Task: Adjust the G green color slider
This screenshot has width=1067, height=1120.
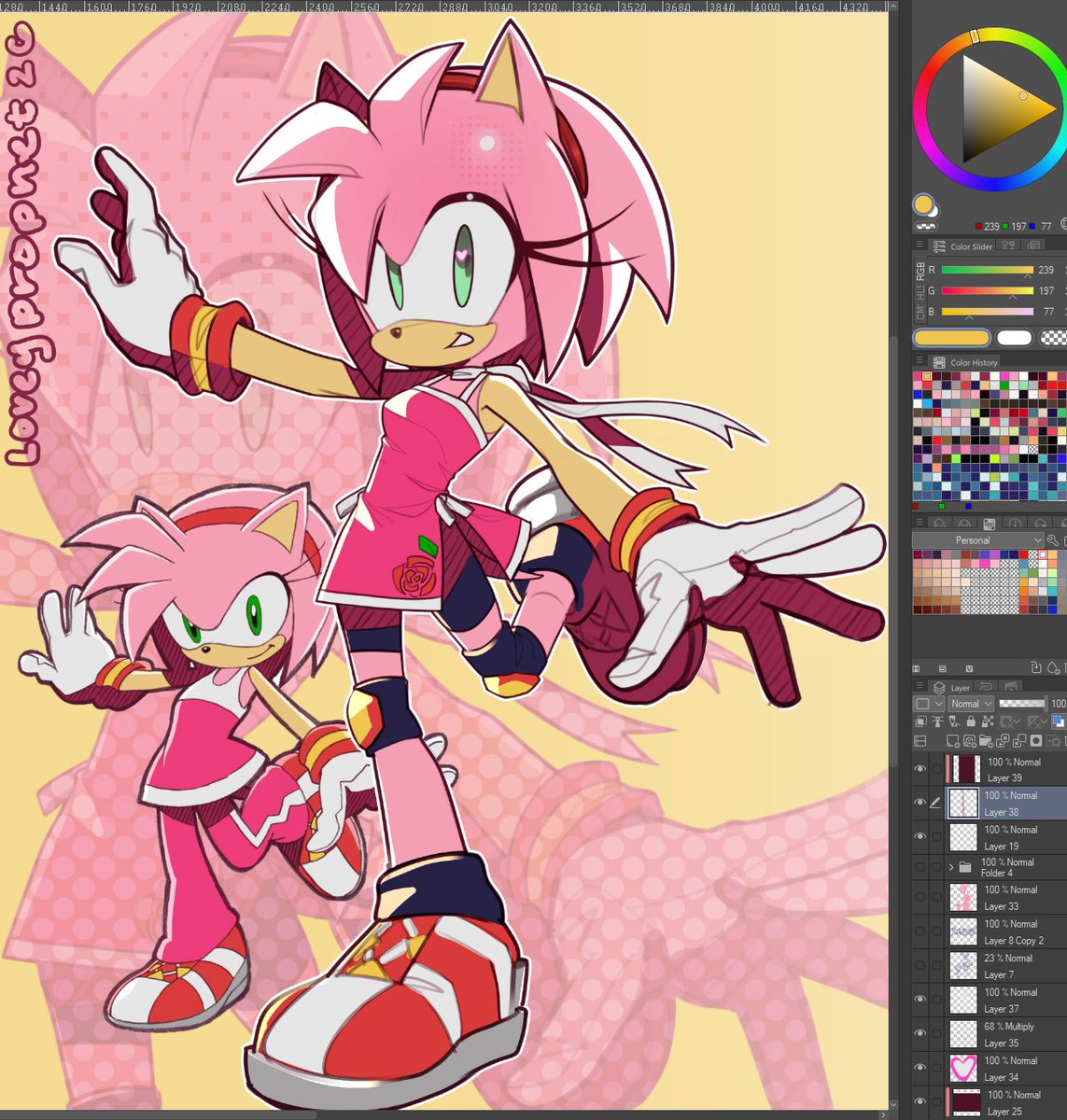Action: click(x=988, y=290)
